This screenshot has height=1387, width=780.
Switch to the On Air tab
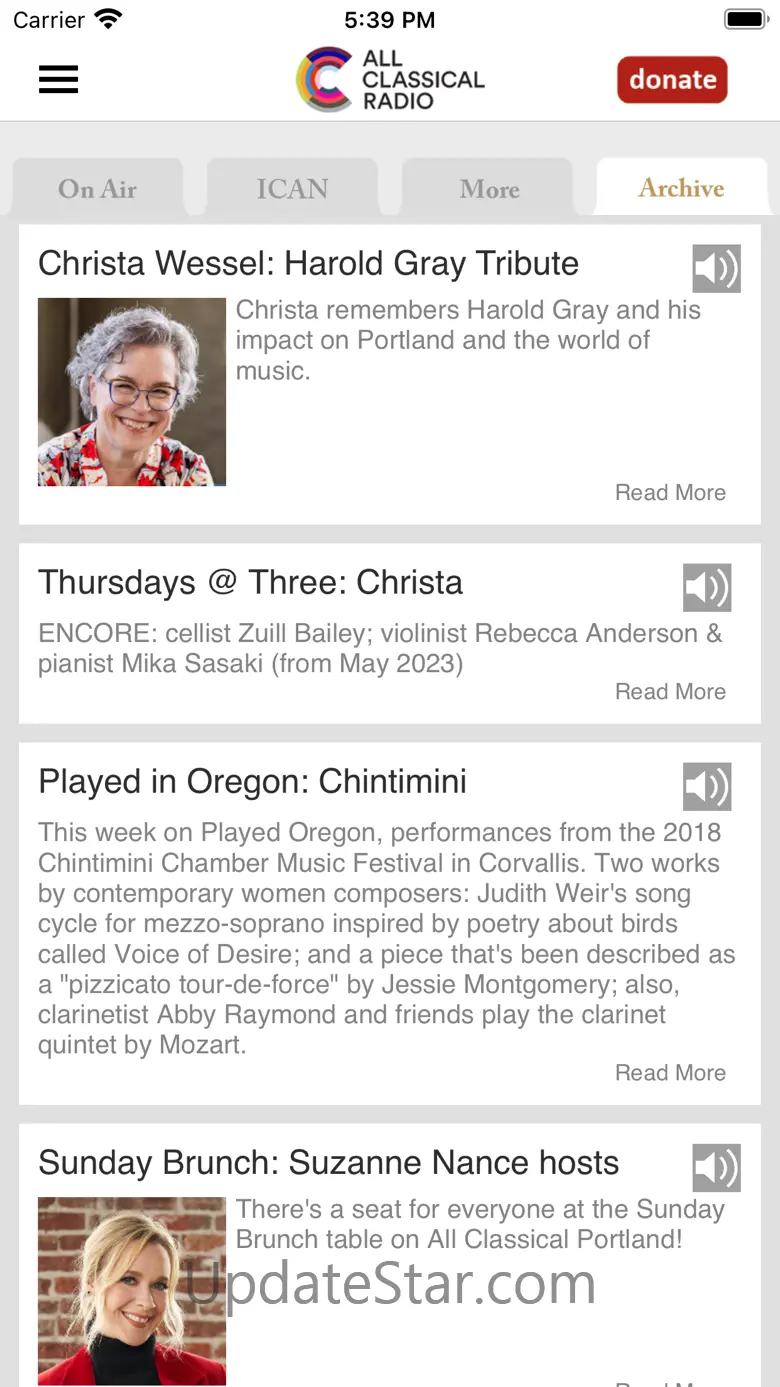97,189
